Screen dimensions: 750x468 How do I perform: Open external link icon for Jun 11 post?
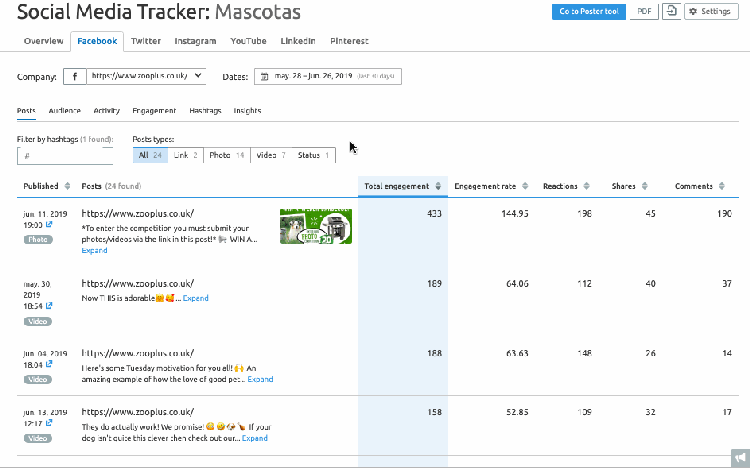coord(49,224)
